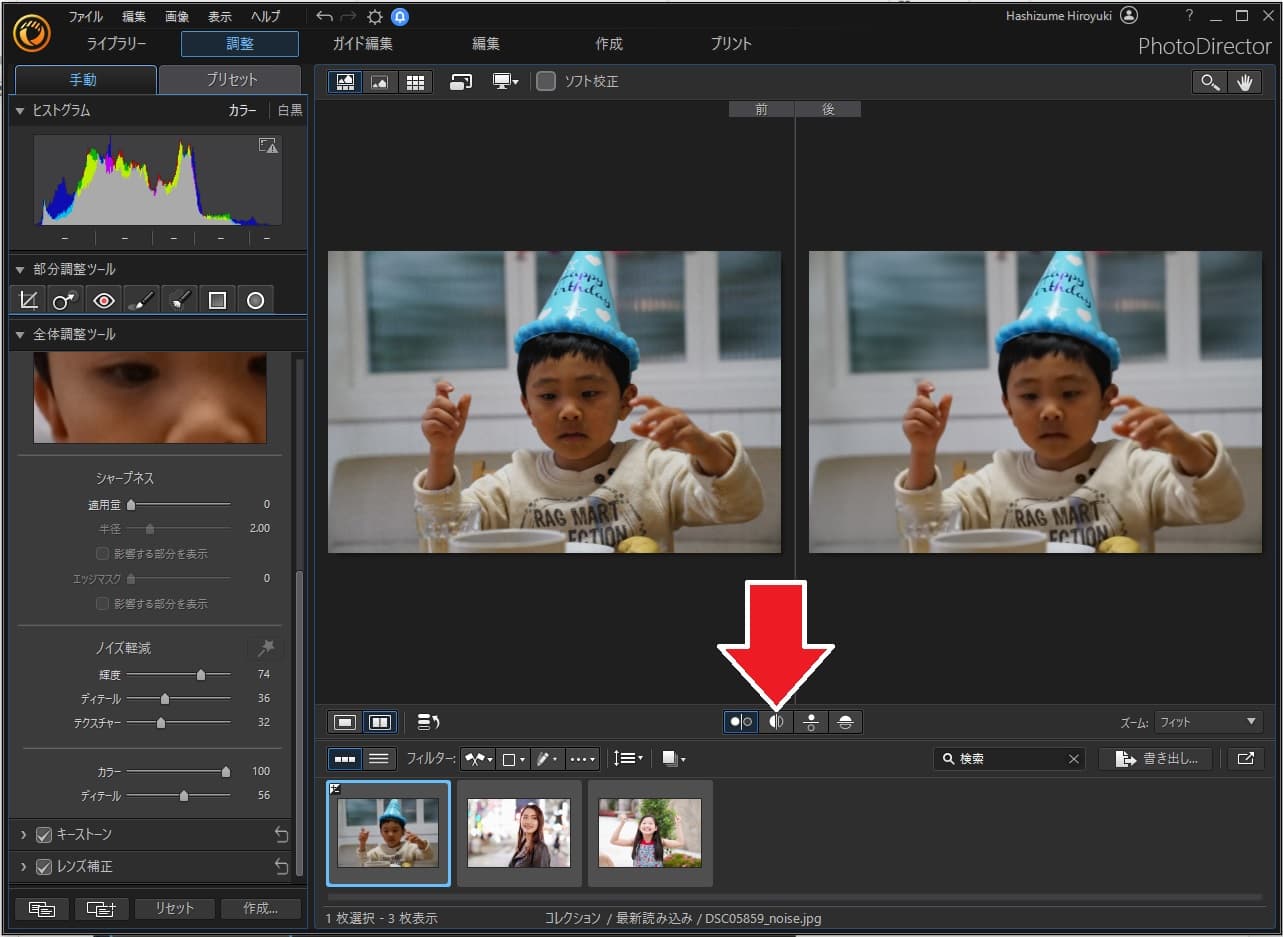Open the プリント module
The height and width of the screenshot is (937, 1283).
(x=731, y=44)
